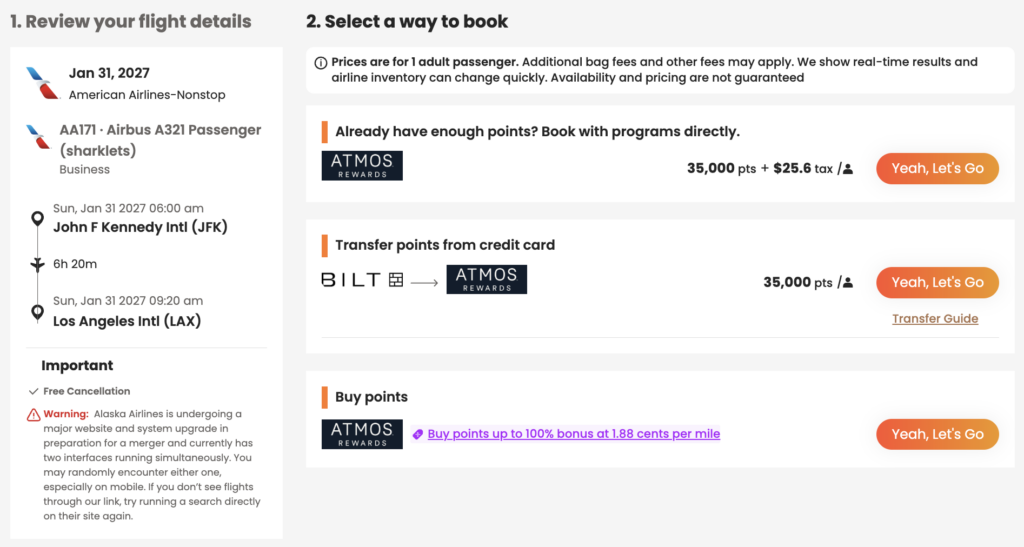Click the airplane icon beside 6h 20m
Screen dimensions: 1024x547
click(38, 264)
